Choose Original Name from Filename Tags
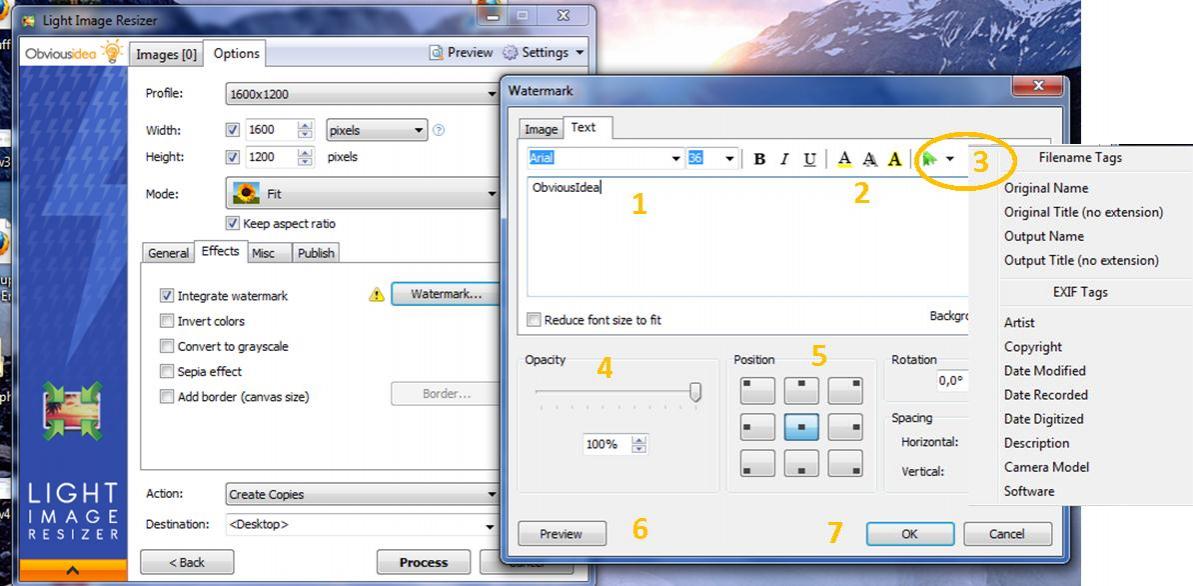Viewport: 1193px width, 586px height. (1046, 188)
